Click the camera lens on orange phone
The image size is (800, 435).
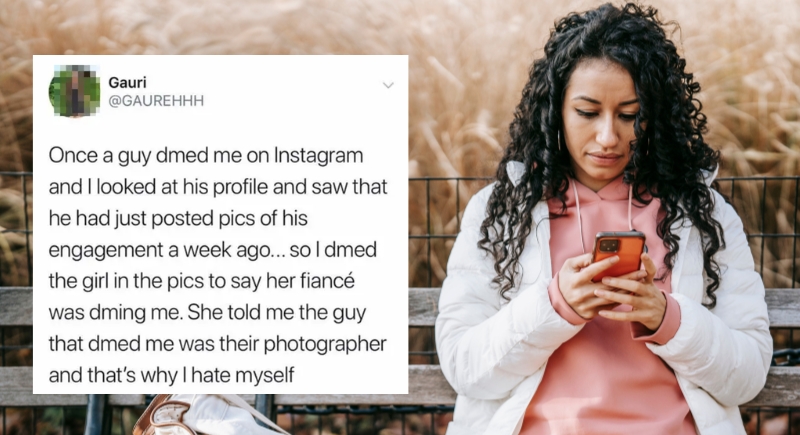609,246
